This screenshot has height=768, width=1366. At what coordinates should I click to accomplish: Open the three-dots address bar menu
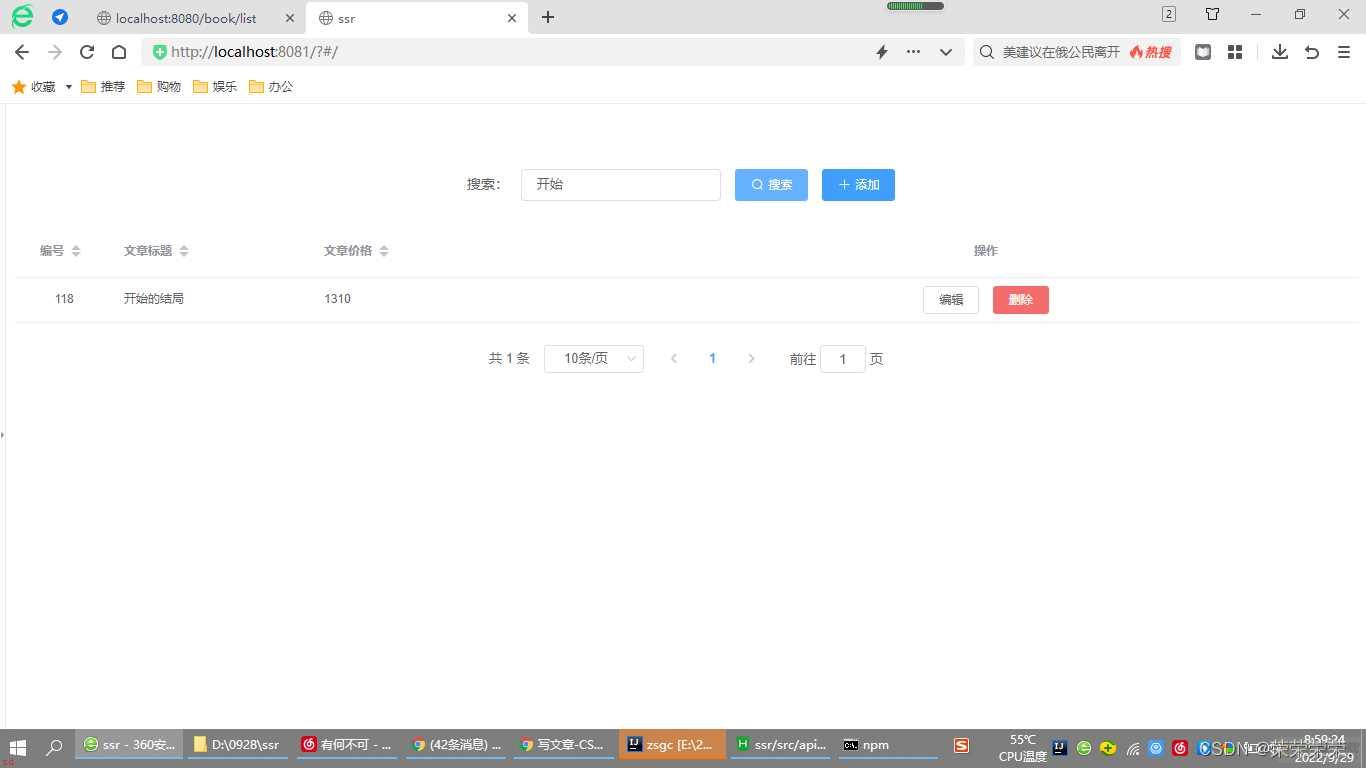coord(913,52)
